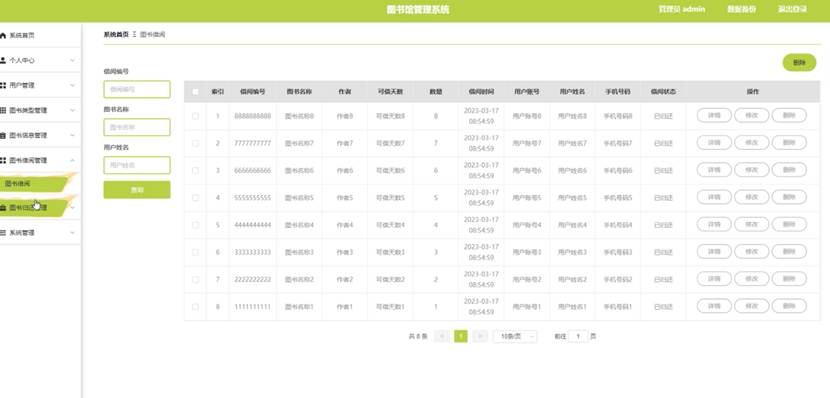830x398 pixels.
Task: Click 修改 for row 4444444444
Action: (x=752, y=224)
